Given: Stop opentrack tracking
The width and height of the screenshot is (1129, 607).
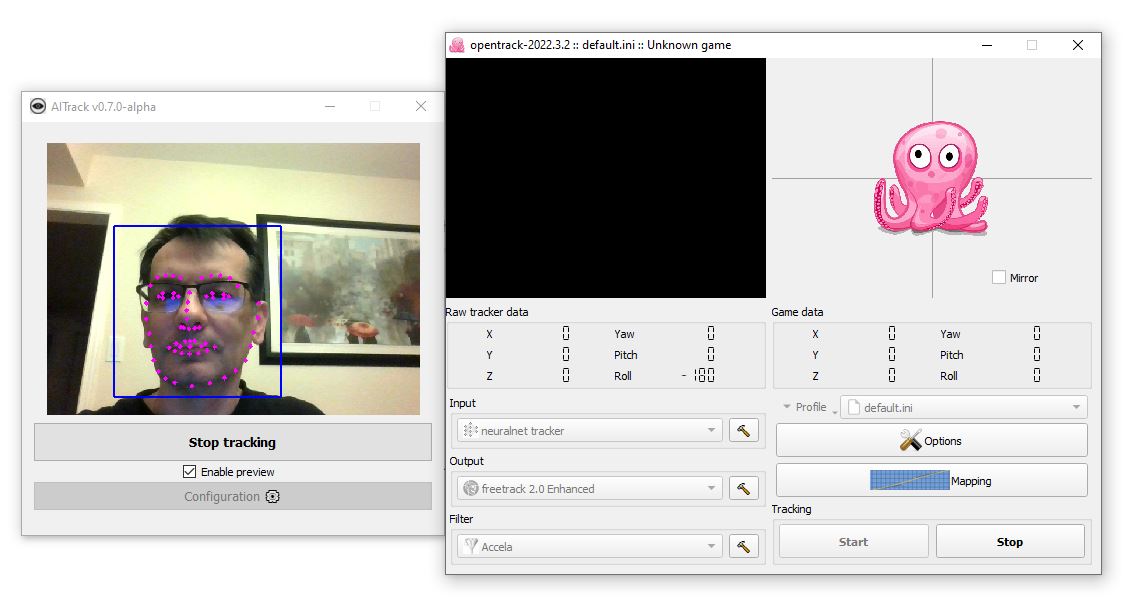Looking at the screenshot, I should [1010, 542].
